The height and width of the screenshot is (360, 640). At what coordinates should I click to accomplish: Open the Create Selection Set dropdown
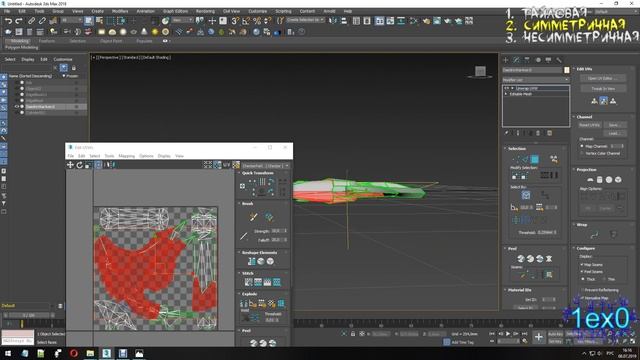(x=305, y=20)
